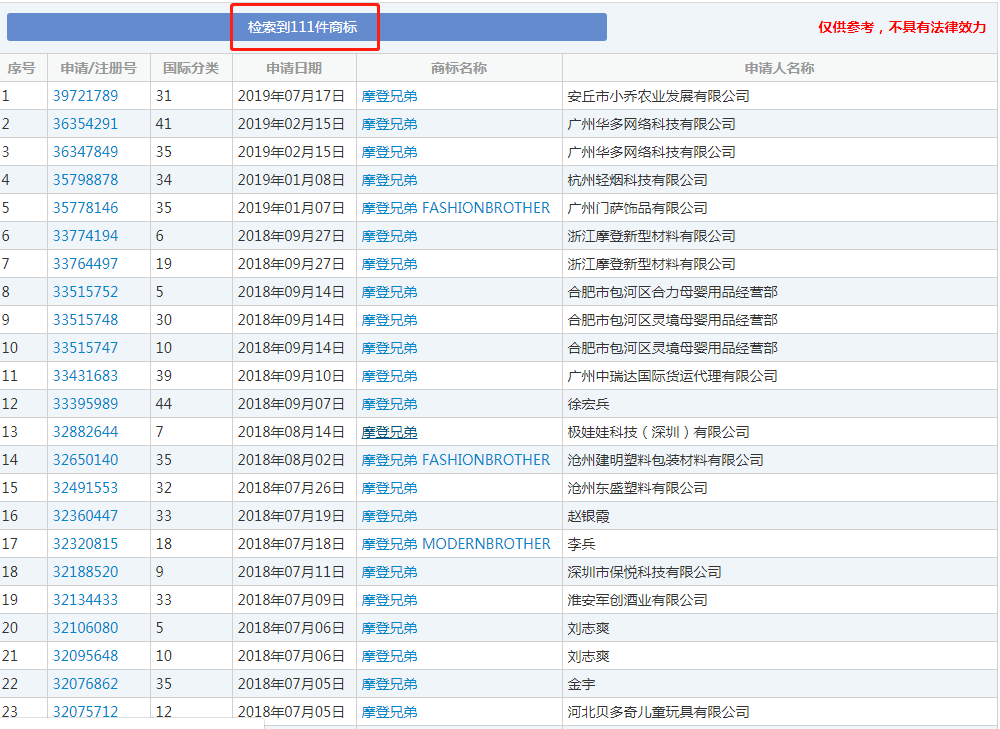Open registration number 36354291
This screenshot has height=729, width=1000.
coord(85,124)
